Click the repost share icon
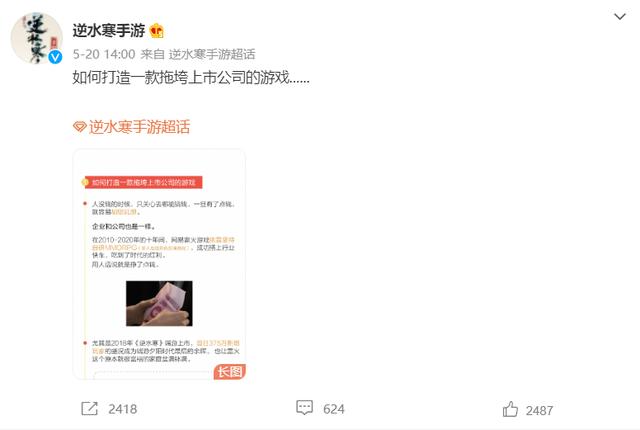 [89, 408]
